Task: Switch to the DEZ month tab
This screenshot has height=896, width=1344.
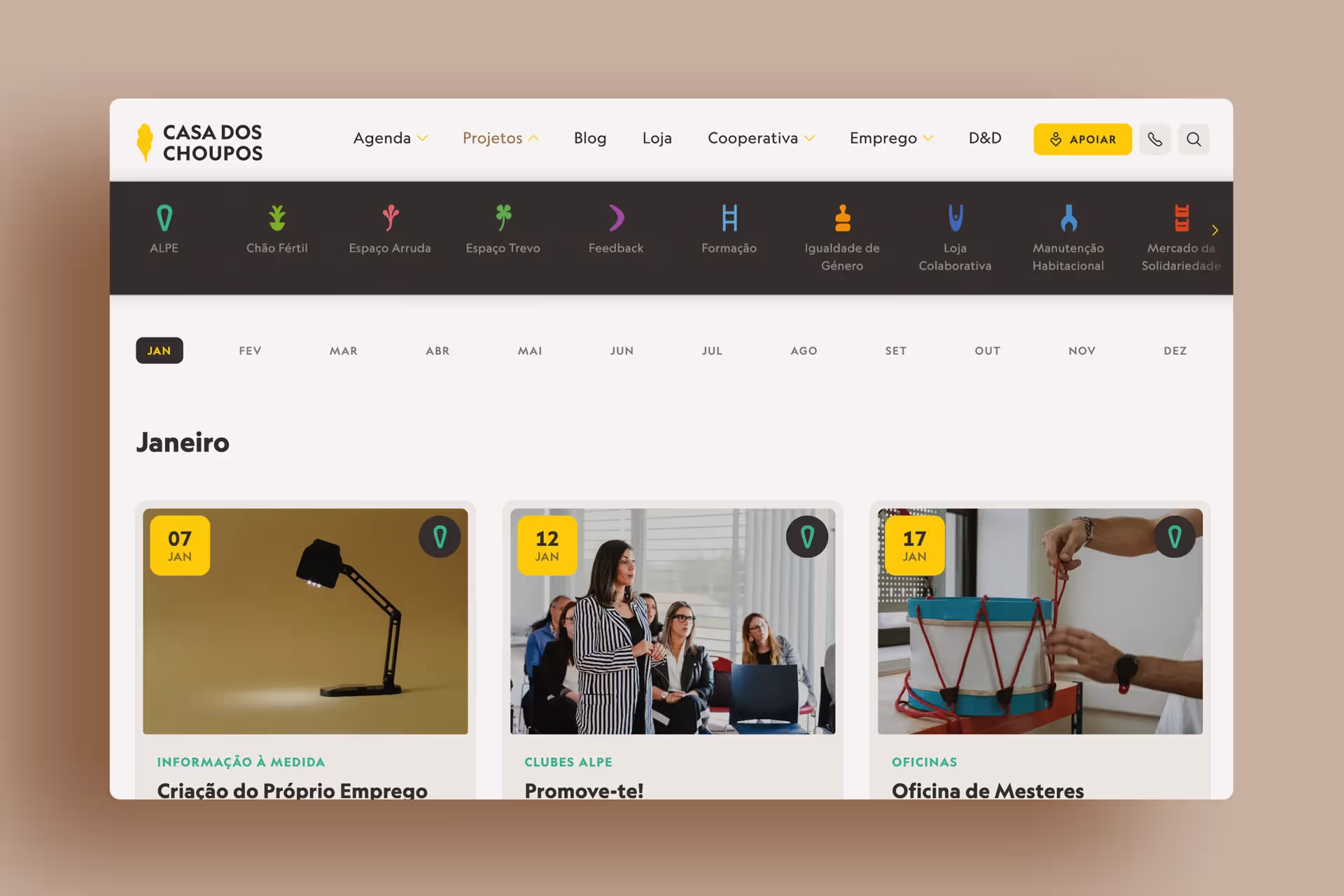Action: click(1175, 351)
